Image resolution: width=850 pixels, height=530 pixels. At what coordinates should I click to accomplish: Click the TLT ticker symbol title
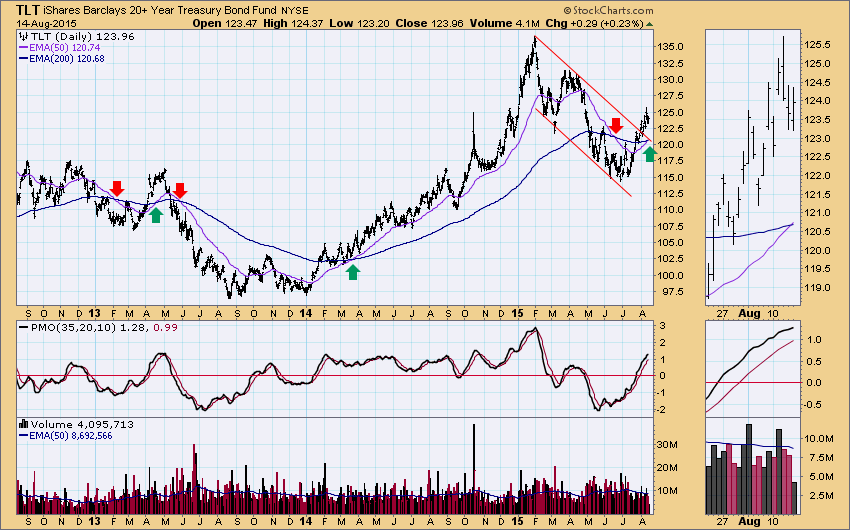click(x=30, y=8)
